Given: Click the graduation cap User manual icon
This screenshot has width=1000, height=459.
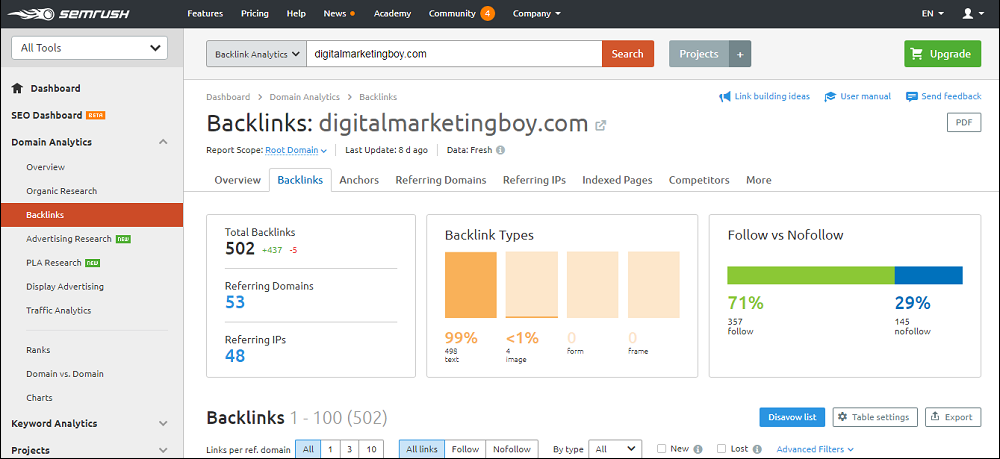Looking at the screenshot, I should tap(830, 97).
